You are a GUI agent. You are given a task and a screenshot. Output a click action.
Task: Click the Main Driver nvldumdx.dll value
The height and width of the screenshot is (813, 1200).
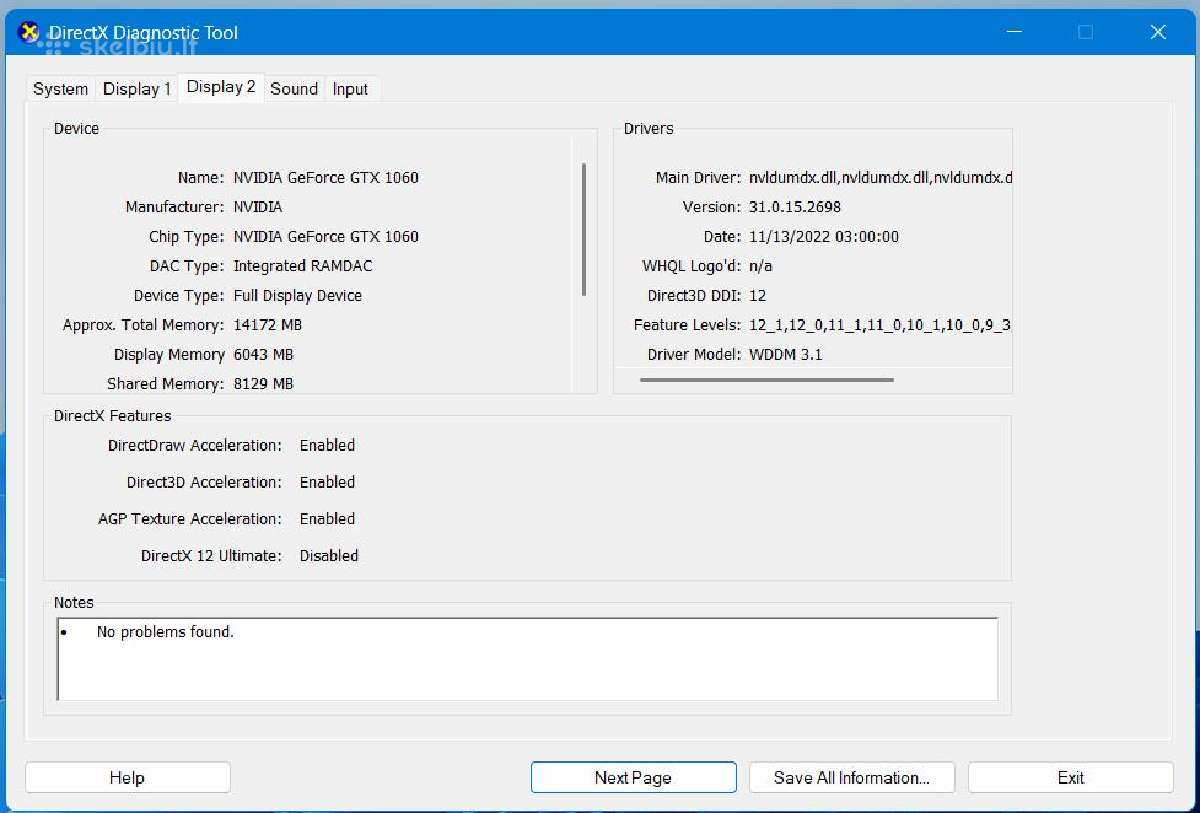(880, 178)
